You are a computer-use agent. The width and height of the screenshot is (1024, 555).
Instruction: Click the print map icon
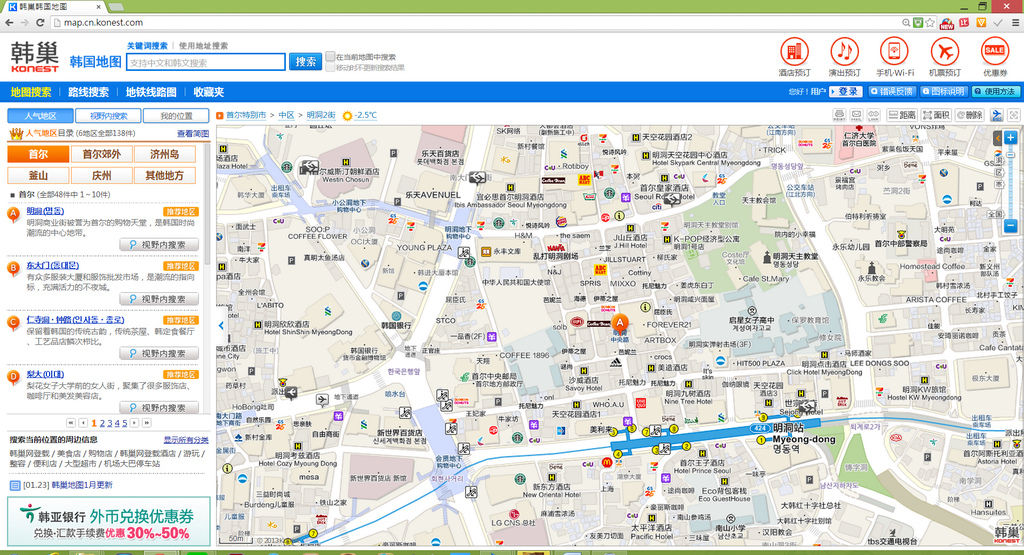[840, 115]
